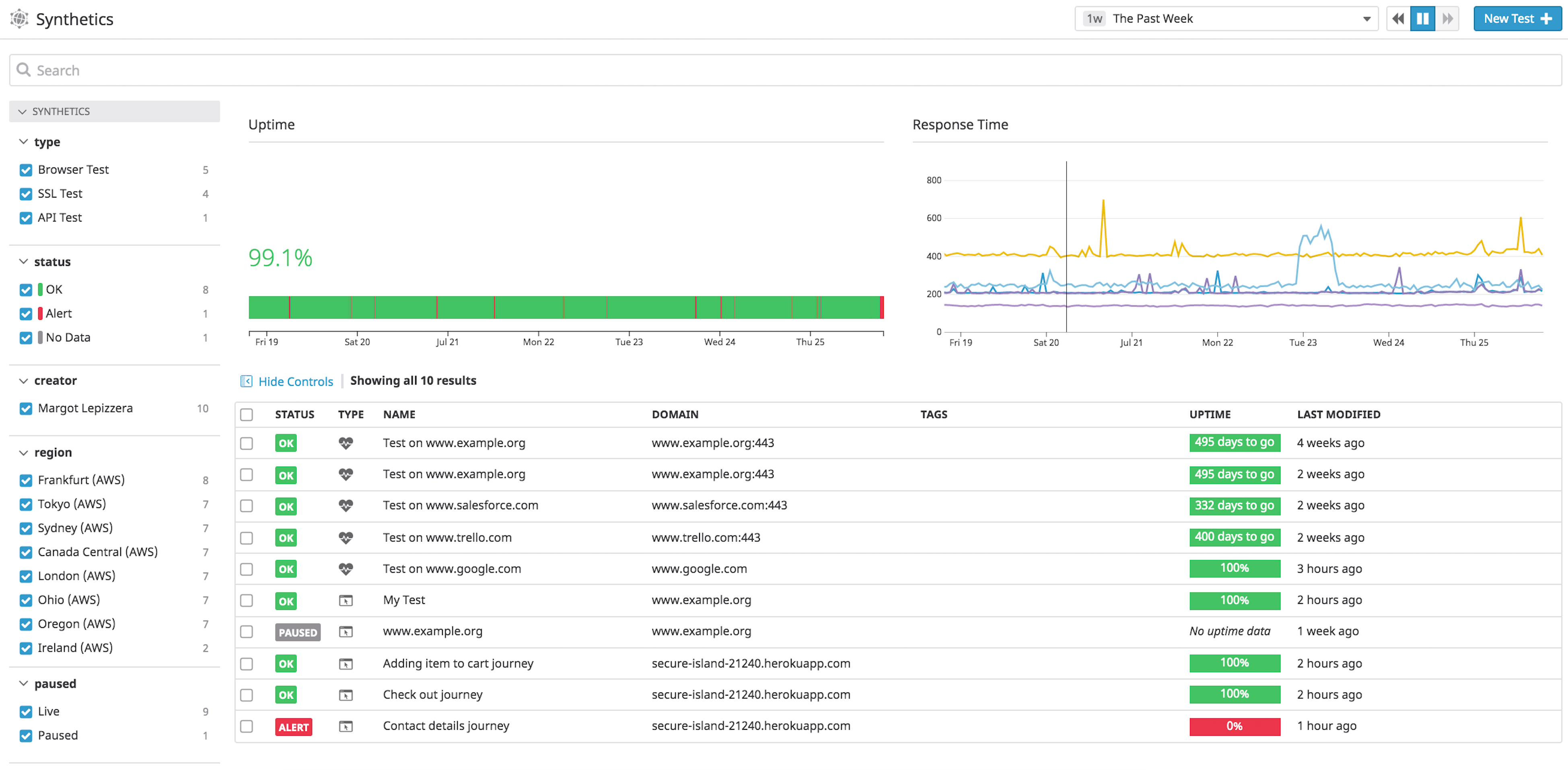The width and height of the screenshot is (1568, 770).
Task: Click the SSL test heartbeat icon for trello.com
Action: point(346,537)
